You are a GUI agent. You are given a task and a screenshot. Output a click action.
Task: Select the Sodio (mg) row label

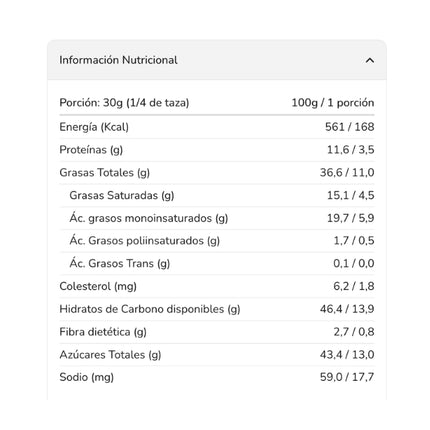point(87,377)
